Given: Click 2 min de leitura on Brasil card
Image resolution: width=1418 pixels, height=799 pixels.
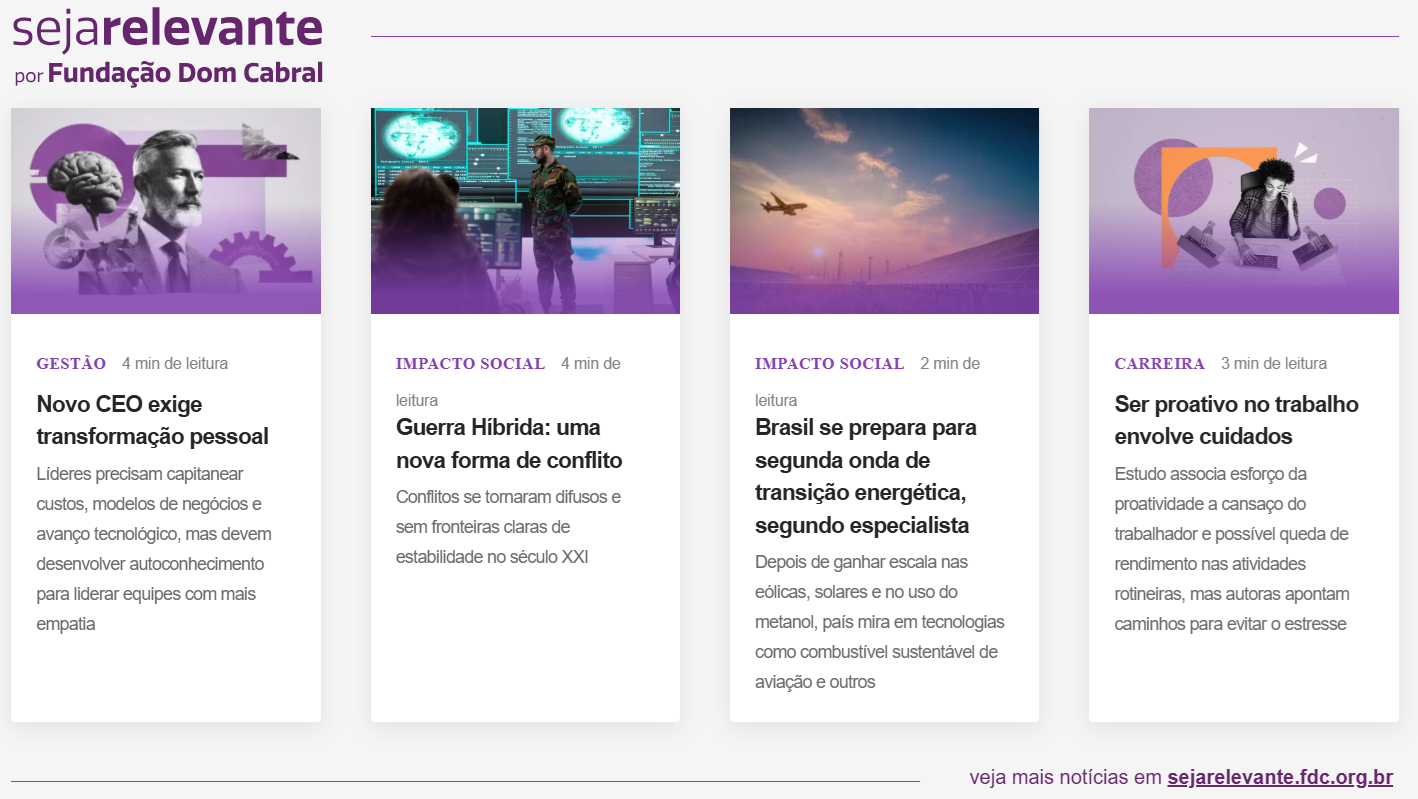Looking at the screenshot, I should [x=867, y=382].
